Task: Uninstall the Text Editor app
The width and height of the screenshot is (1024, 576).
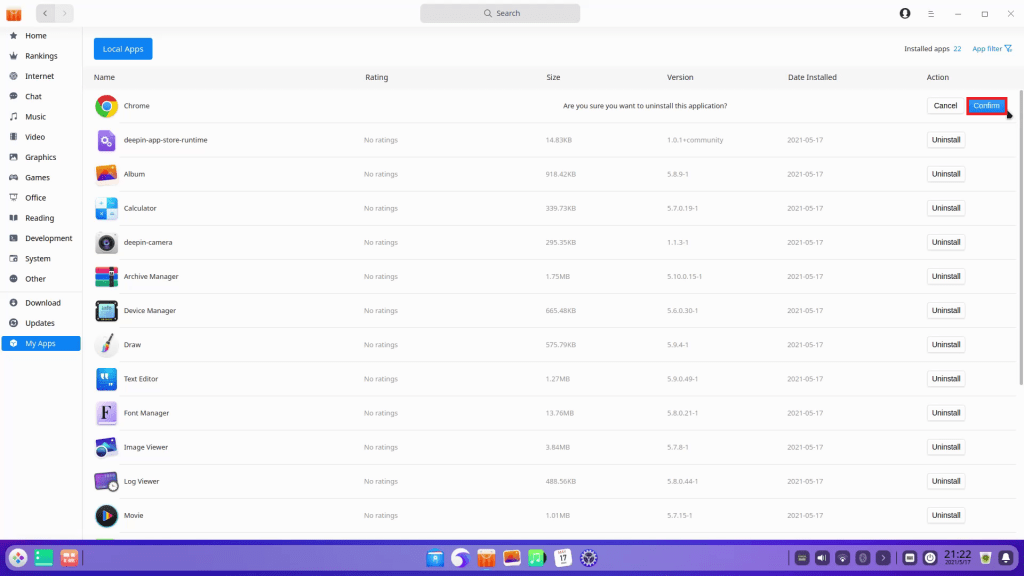Action: (945, 379)
